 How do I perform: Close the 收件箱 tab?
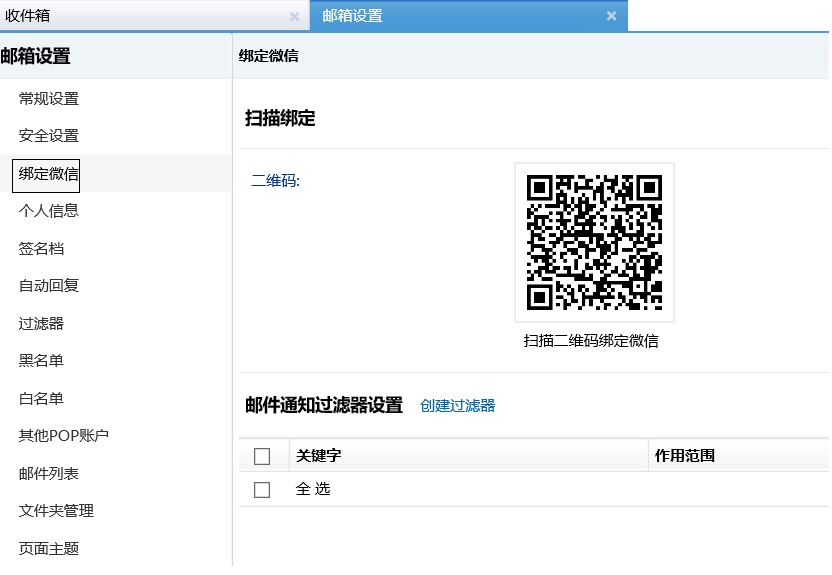294,16
